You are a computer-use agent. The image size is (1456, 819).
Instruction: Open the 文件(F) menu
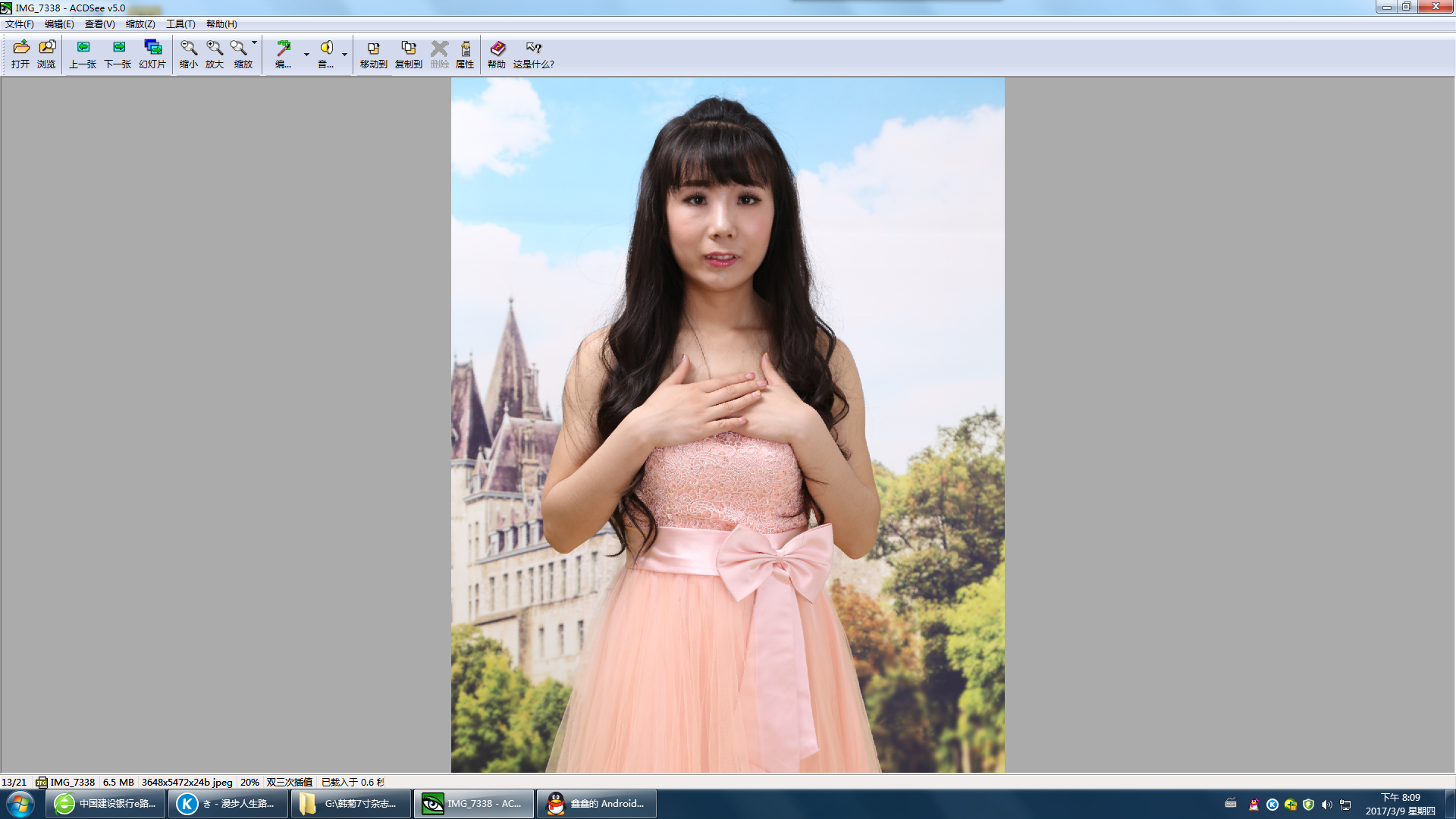[x=20, y=24]
